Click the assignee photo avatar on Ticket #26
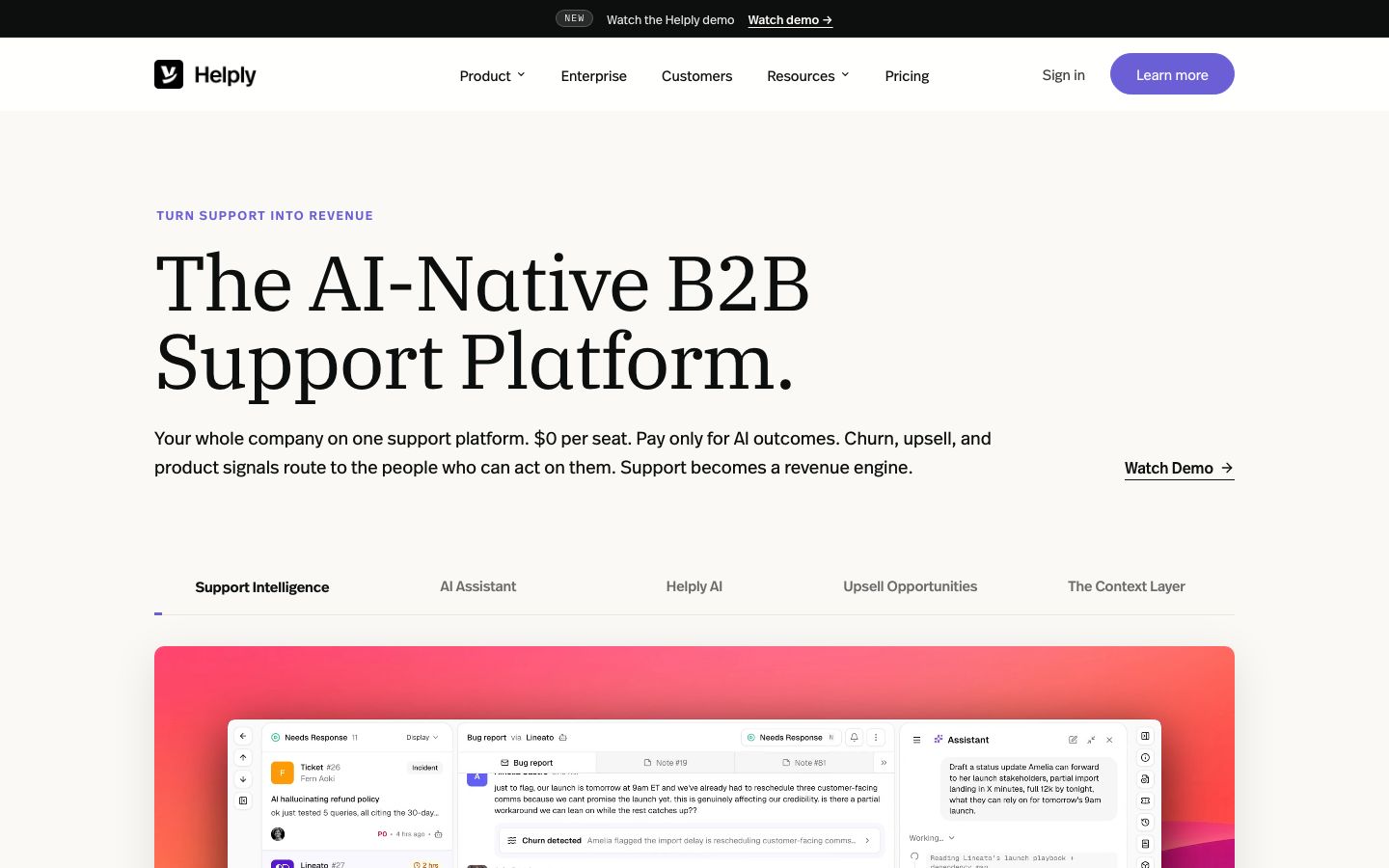1389x868 pixels. tap(278, 834)
